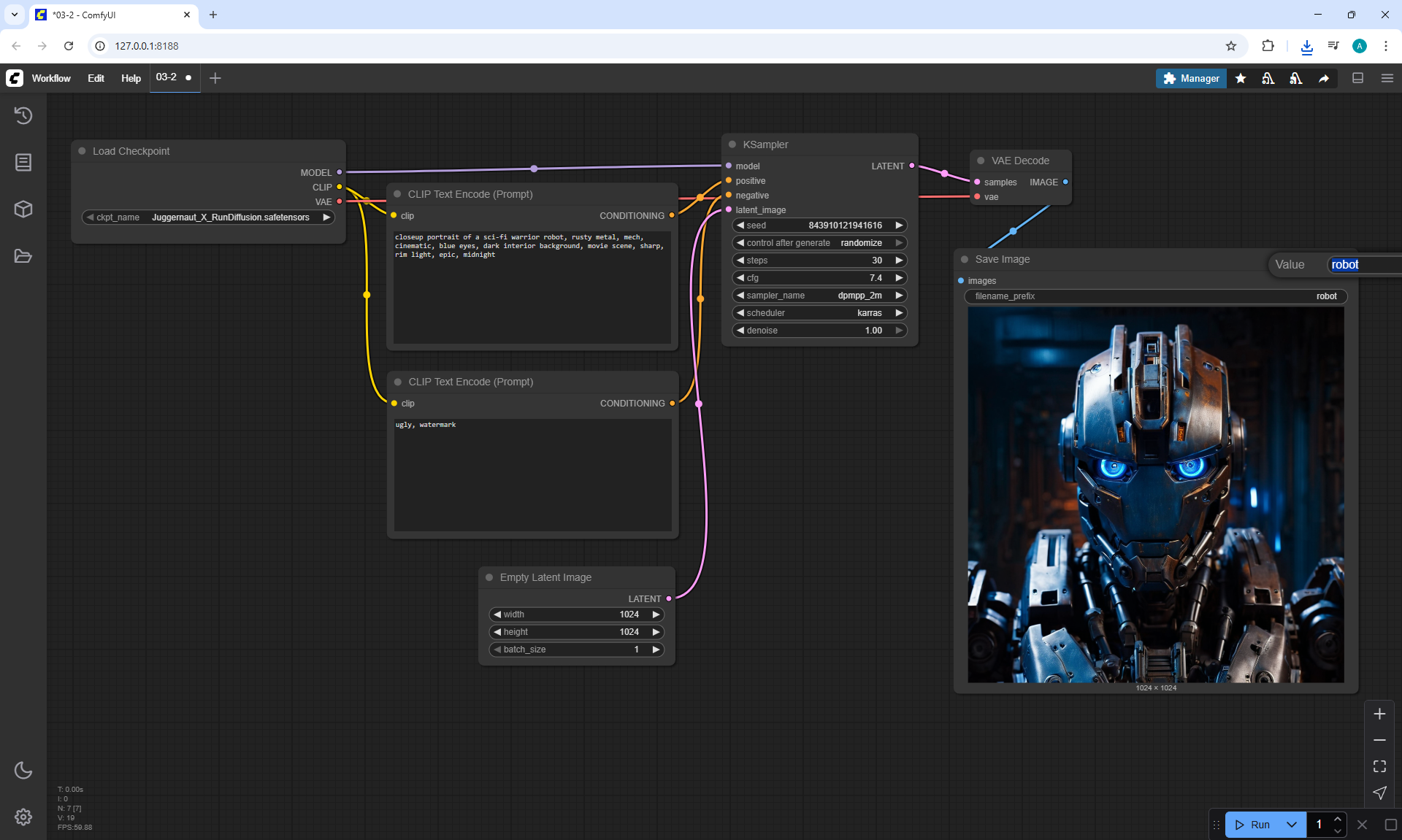
Task: Click the canvas zoom in plus icon
Action: [x=1379, y=714]
